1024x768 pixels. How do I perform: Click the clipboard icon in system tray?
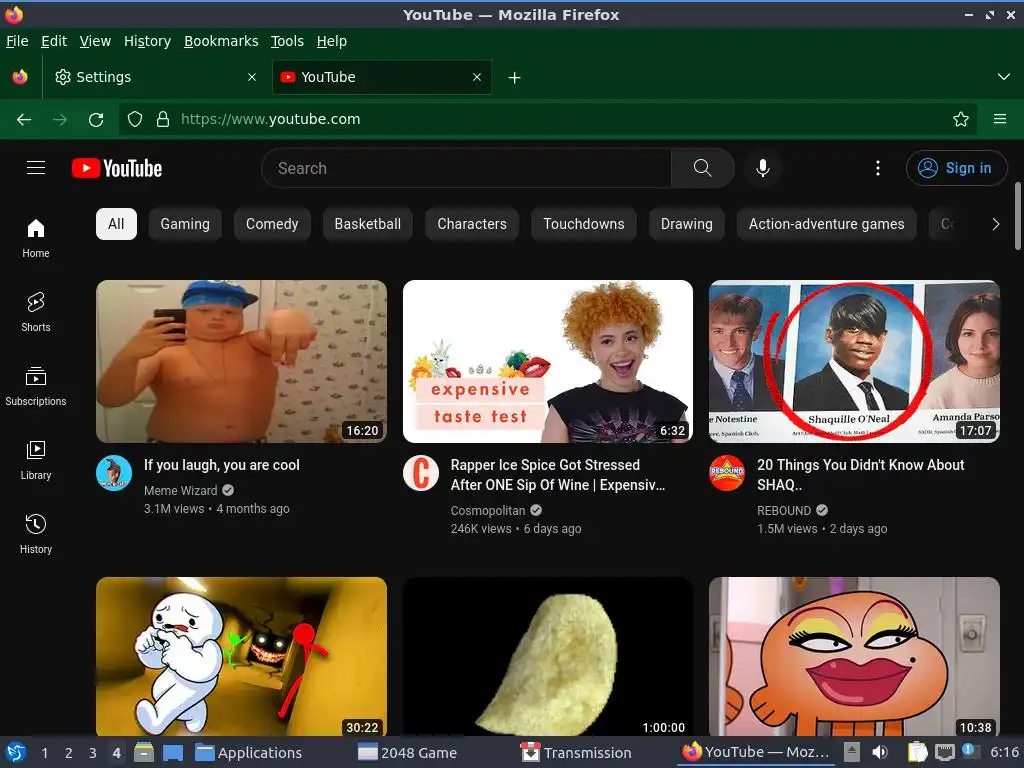click(x=918, y=752)
